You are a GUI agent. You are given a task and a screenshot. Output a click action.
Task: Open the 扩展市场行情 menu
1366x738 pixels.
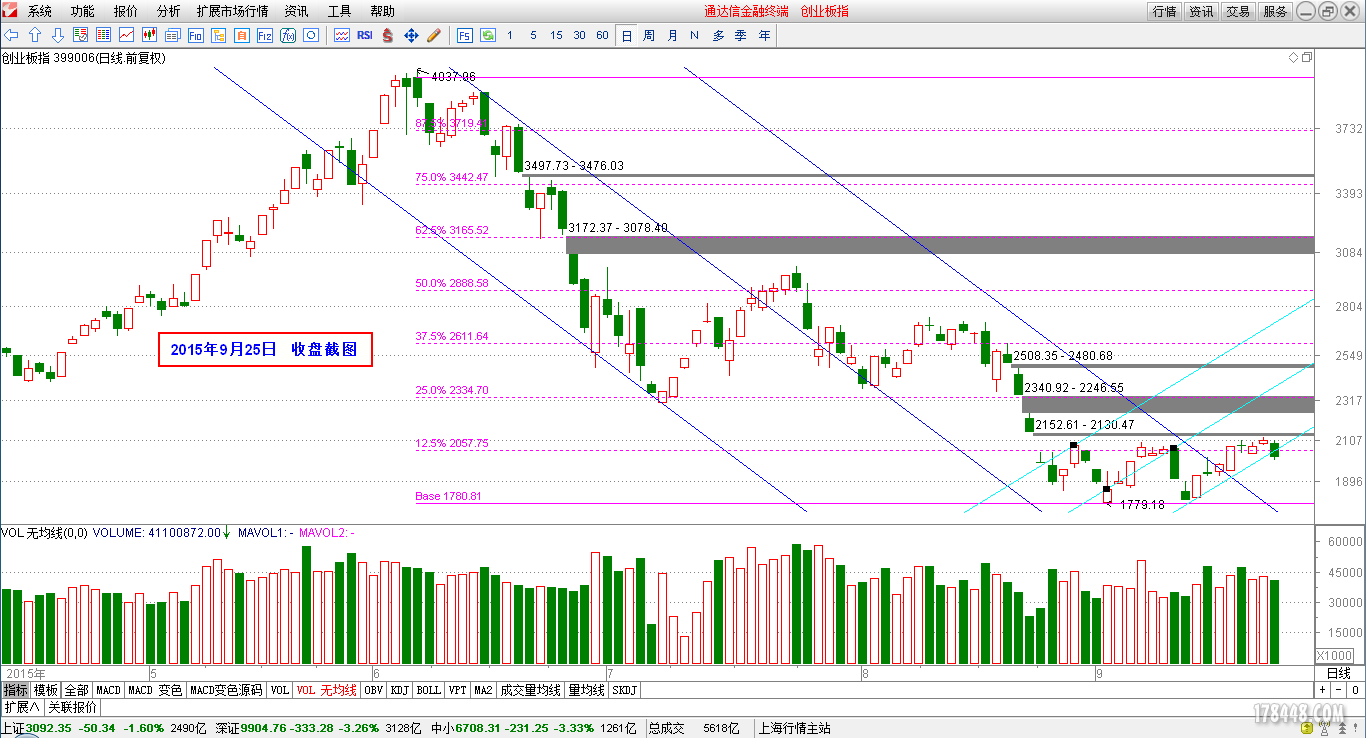pyautogui.click(x=233, y=11)
